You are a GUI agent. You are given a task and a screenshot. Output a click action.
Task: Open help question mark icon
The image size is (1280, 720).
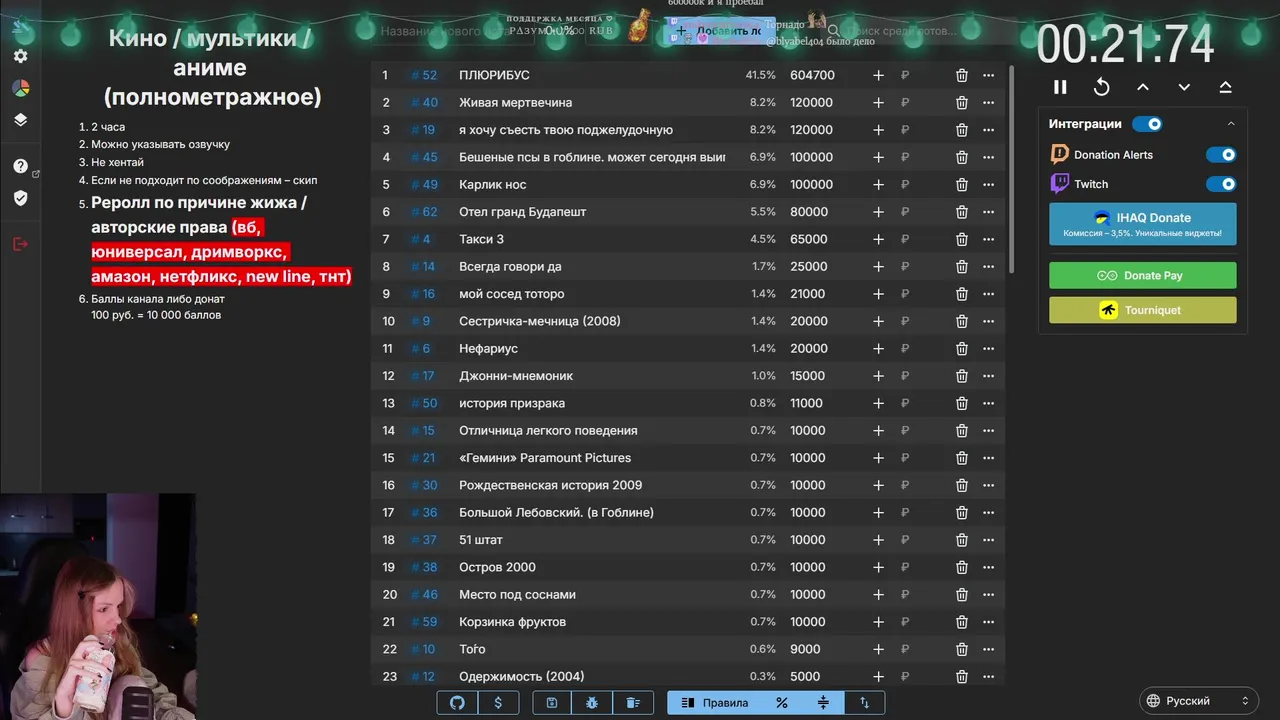point(20,166)
